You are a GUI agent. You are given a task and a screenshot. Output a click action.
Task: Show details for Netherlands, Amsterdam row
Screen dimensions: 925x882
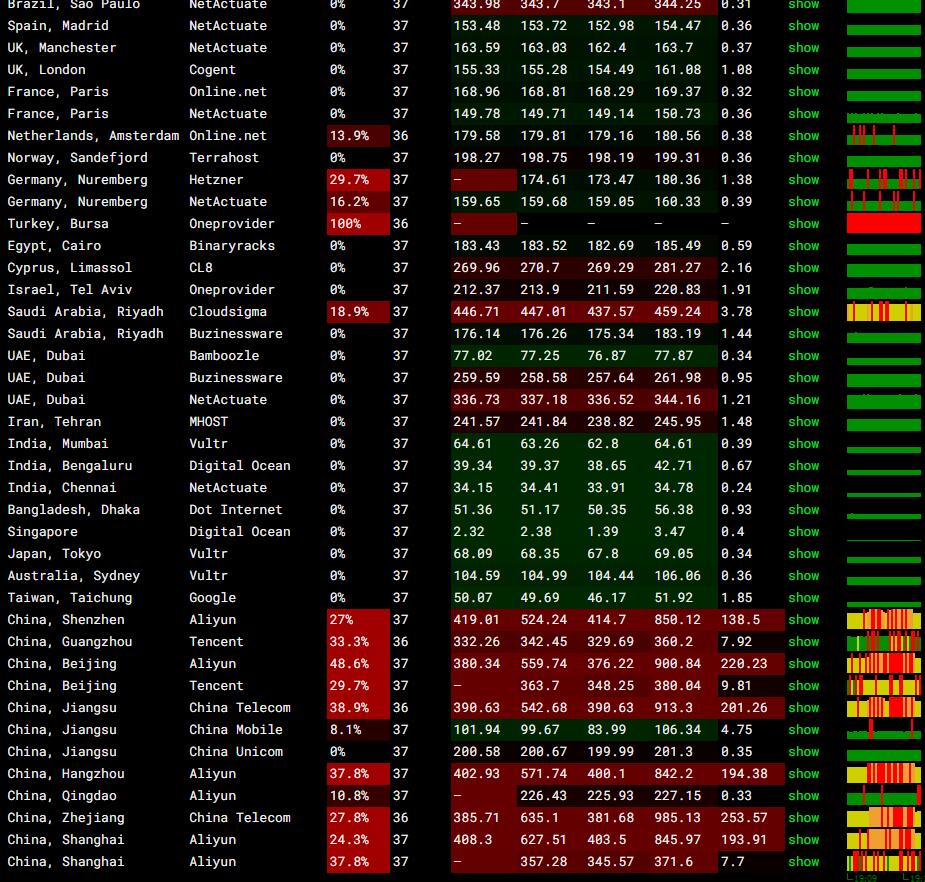803,136
